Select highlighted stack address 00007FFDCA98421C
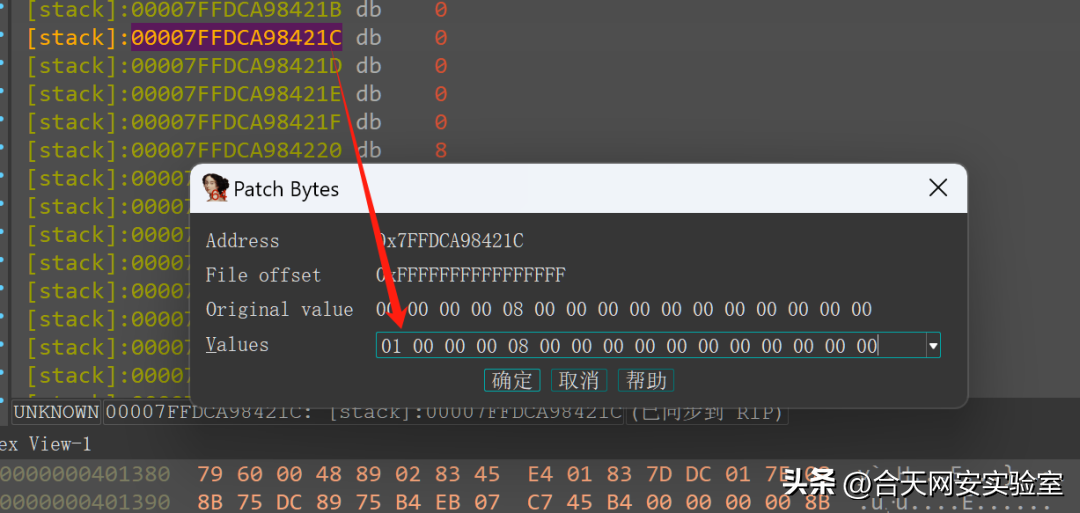 click(x=236, y=38)
